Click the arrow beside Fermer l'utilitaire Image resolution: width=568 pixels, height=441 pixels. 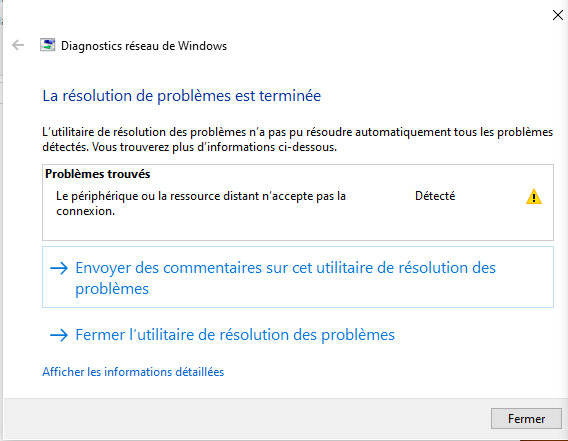(59, 335)
